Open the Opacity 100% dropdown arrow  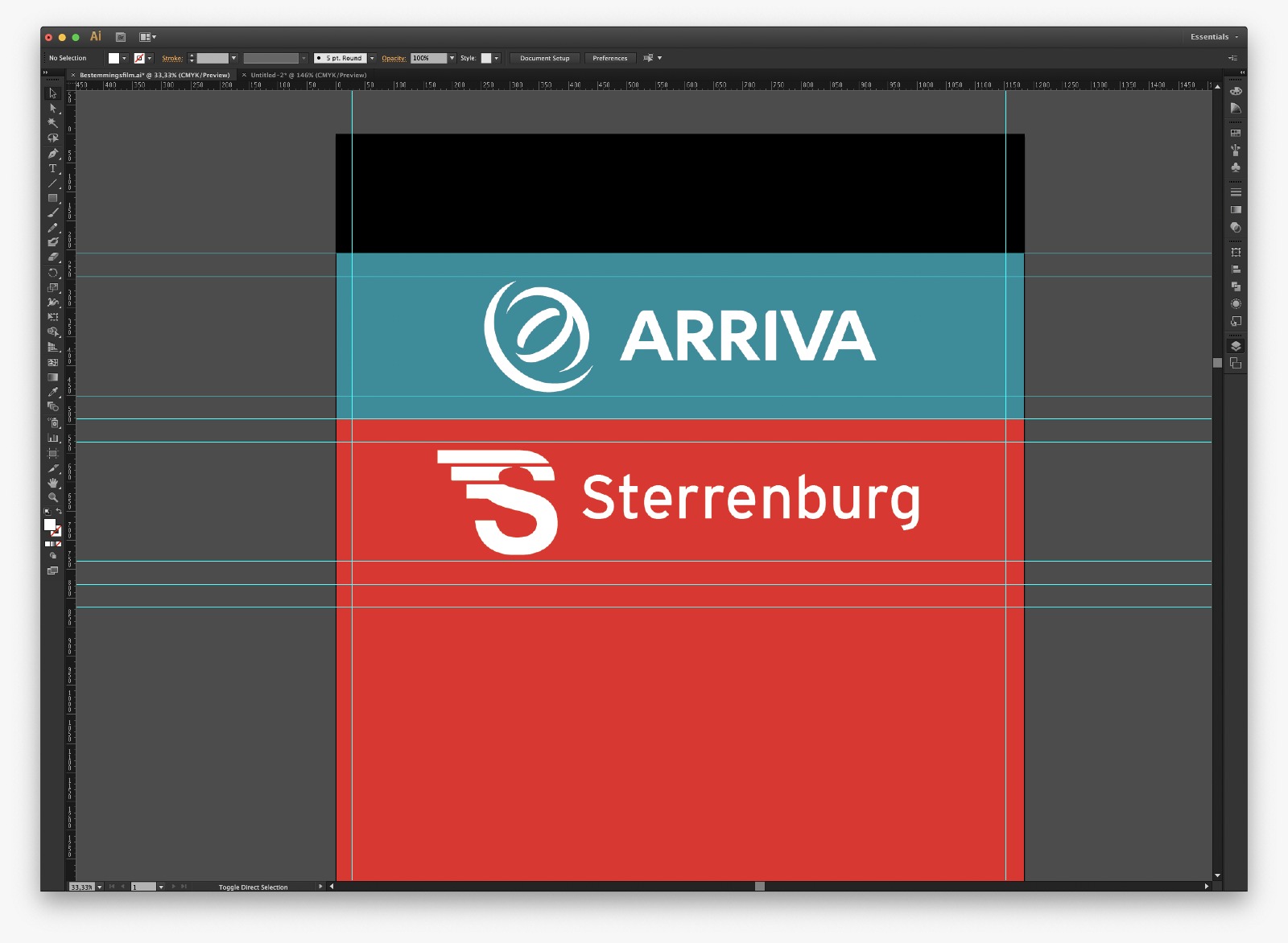[x=452, y=58]
